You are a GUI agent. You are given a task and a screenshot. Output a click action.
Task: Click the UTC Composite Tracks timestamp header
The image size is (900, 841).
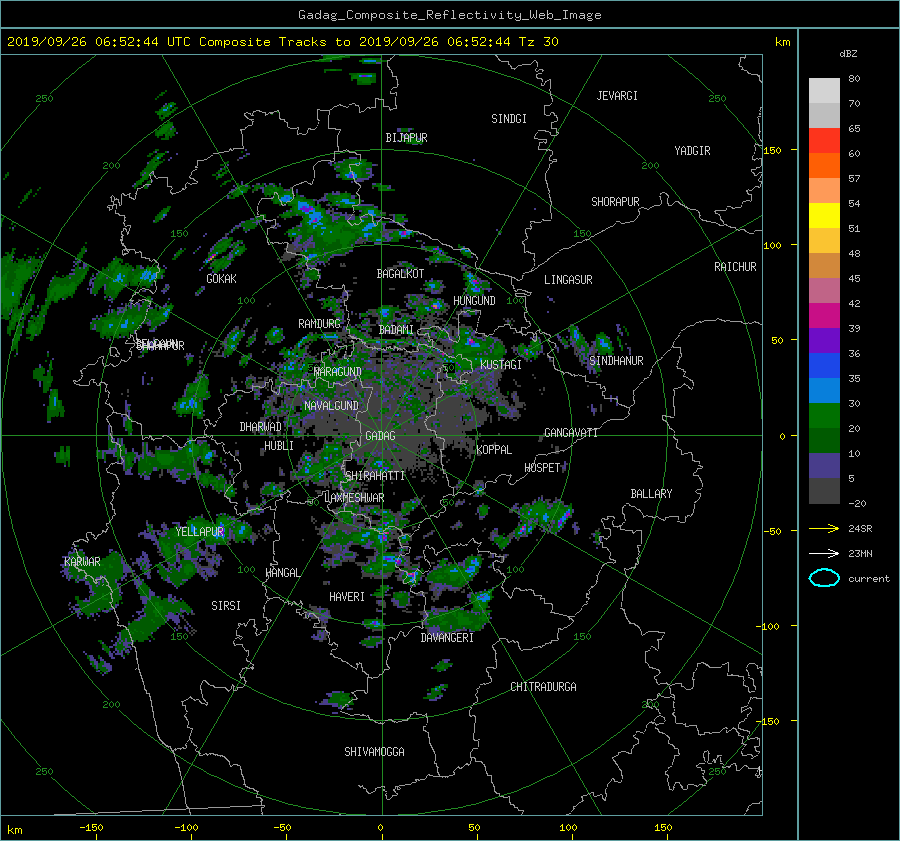click(x=282, y=42)
